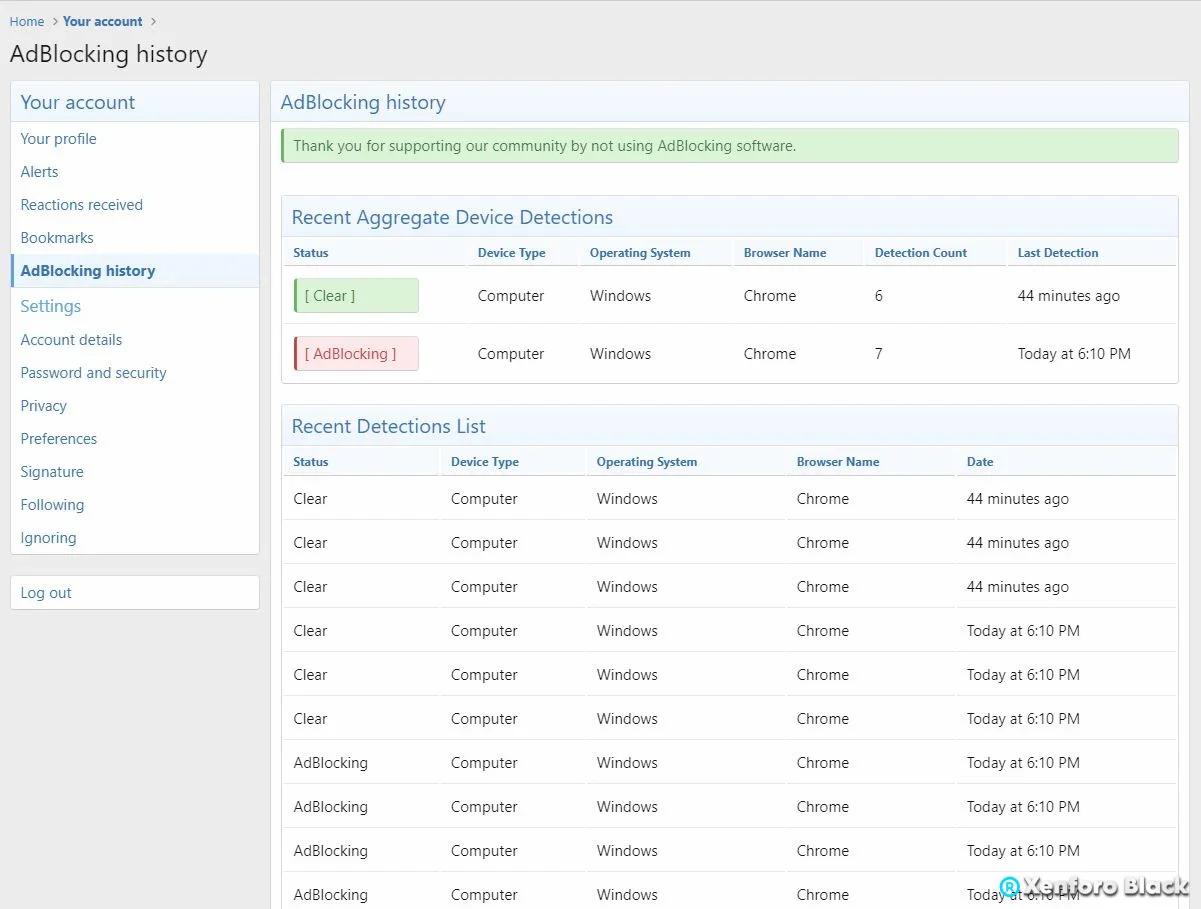Open Privacy settings
The height and width of the screenshot is (909, 1201).
(x=135, y=406)
